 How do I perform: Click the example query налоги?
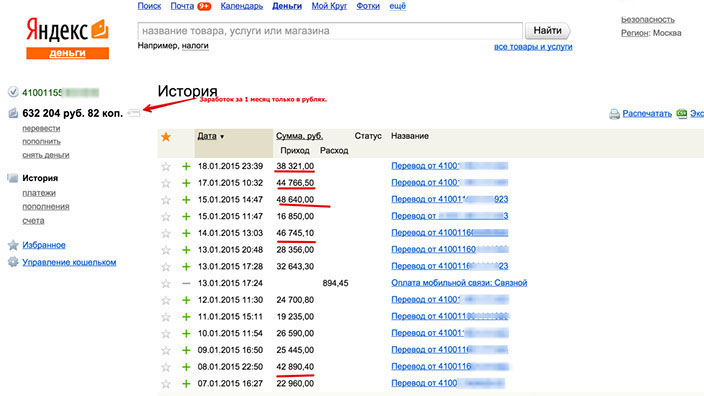pos(195,46)
